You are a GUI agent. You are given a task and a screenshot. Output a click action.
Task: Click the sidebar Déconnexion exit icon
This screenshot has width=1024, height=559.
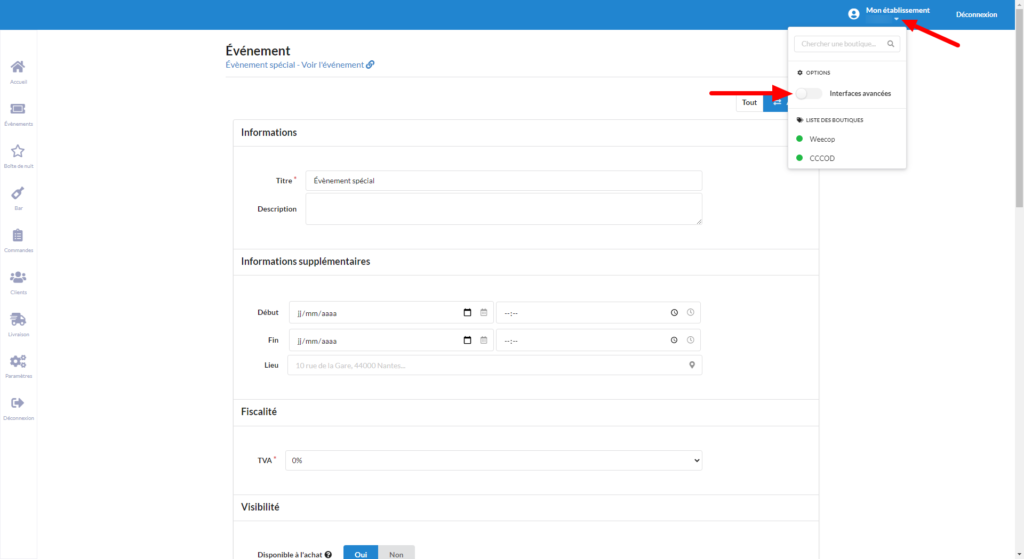click(18, 403)
